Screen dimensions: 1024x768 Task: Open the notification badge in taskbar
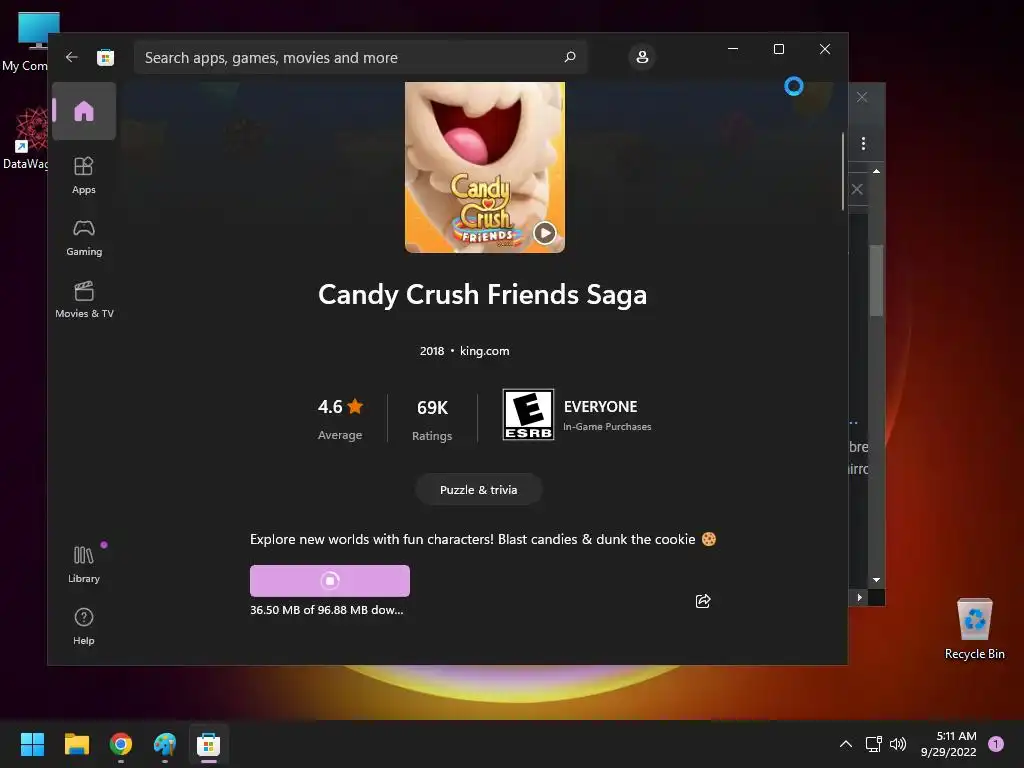coord(996,744)
